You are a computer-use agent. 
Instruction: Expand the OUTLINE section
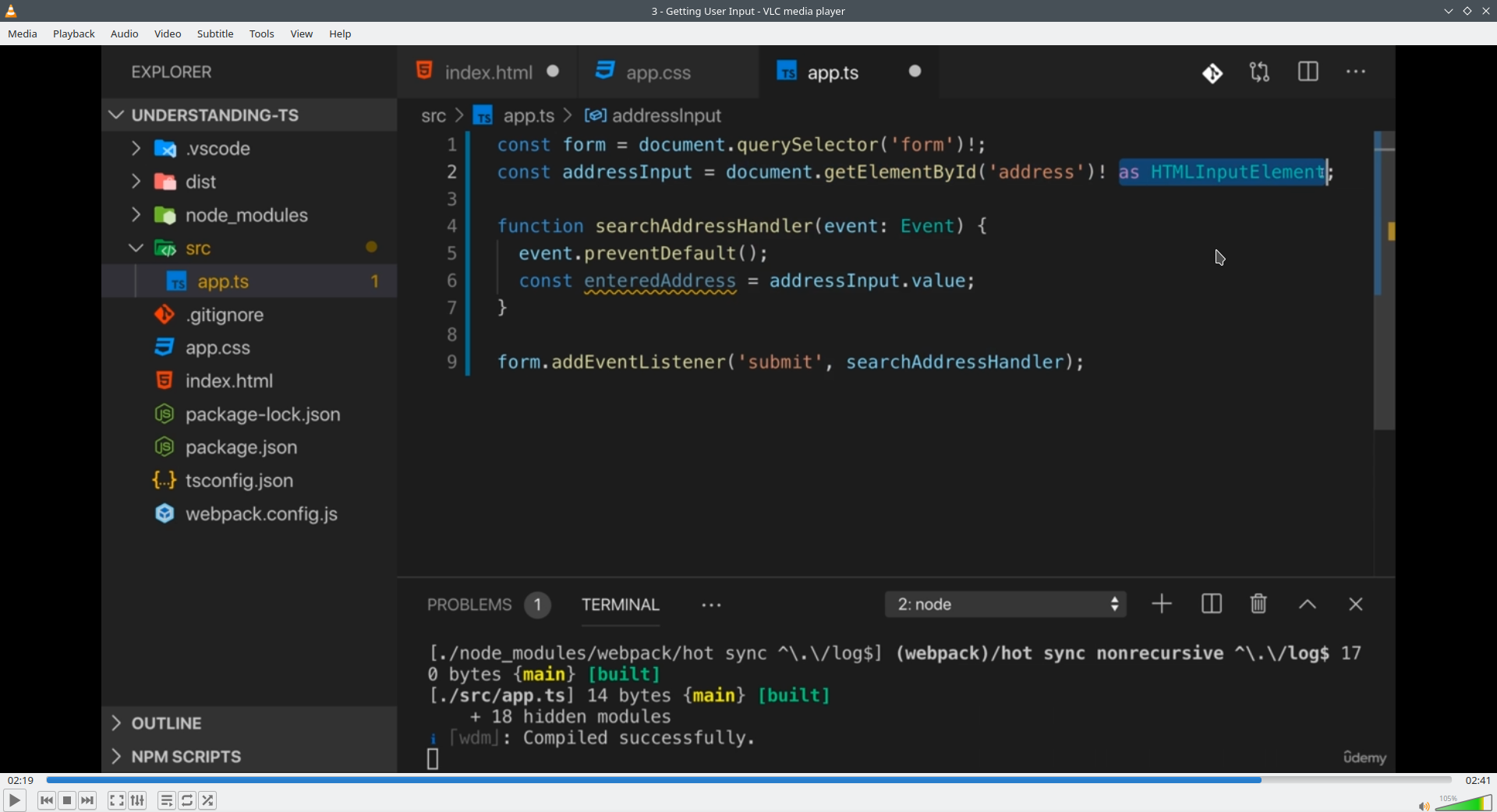249,723
